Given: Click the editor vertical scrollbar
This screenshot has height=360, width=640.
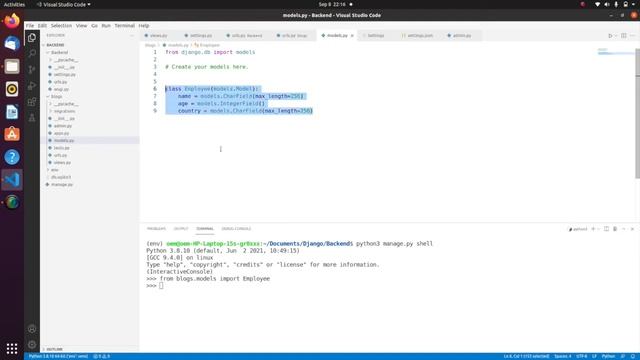Looking at the screenshot, I should tap(637, 113).
